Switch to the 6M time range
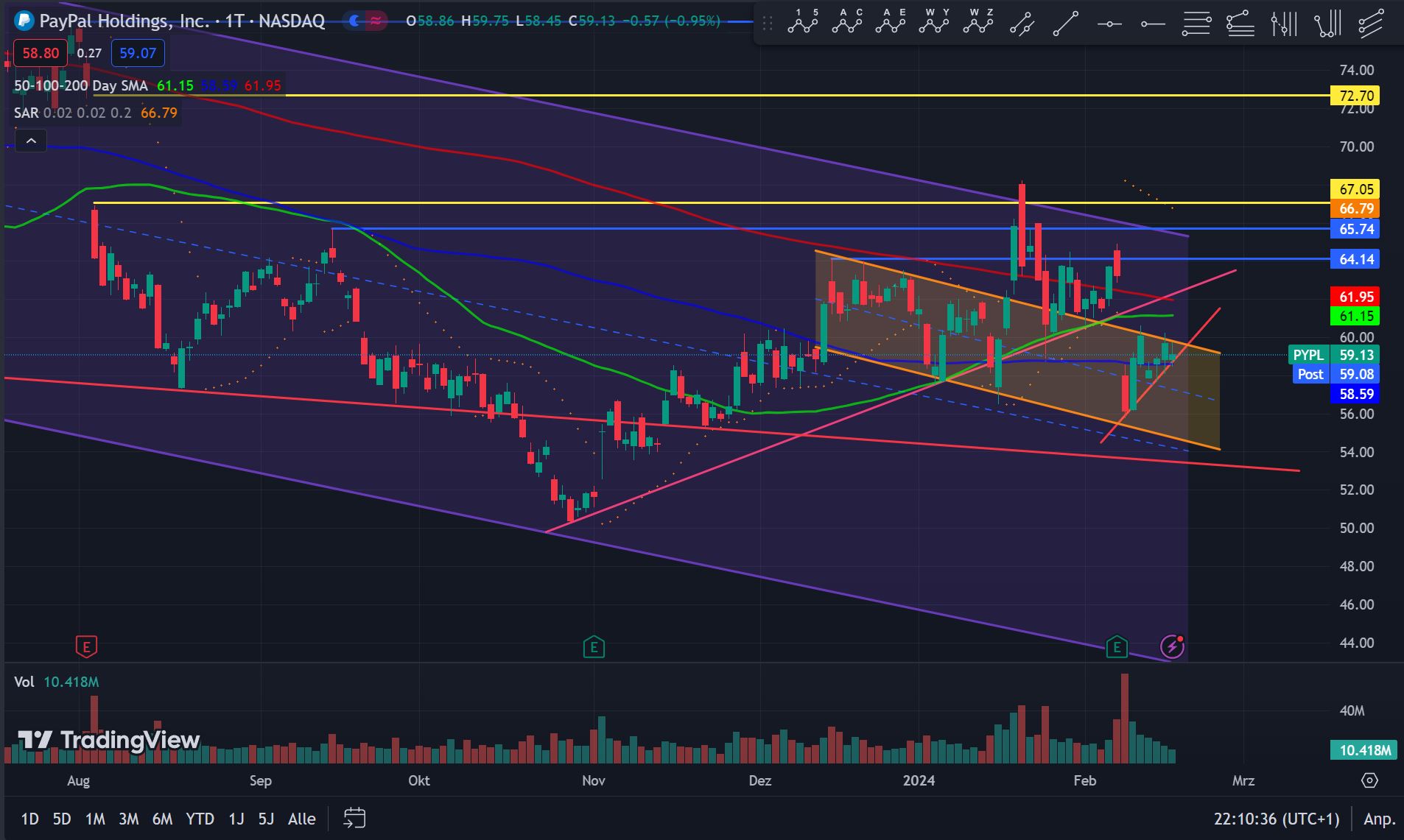The width and height of the screenshot is (1404, 840). tap(162, 819)
